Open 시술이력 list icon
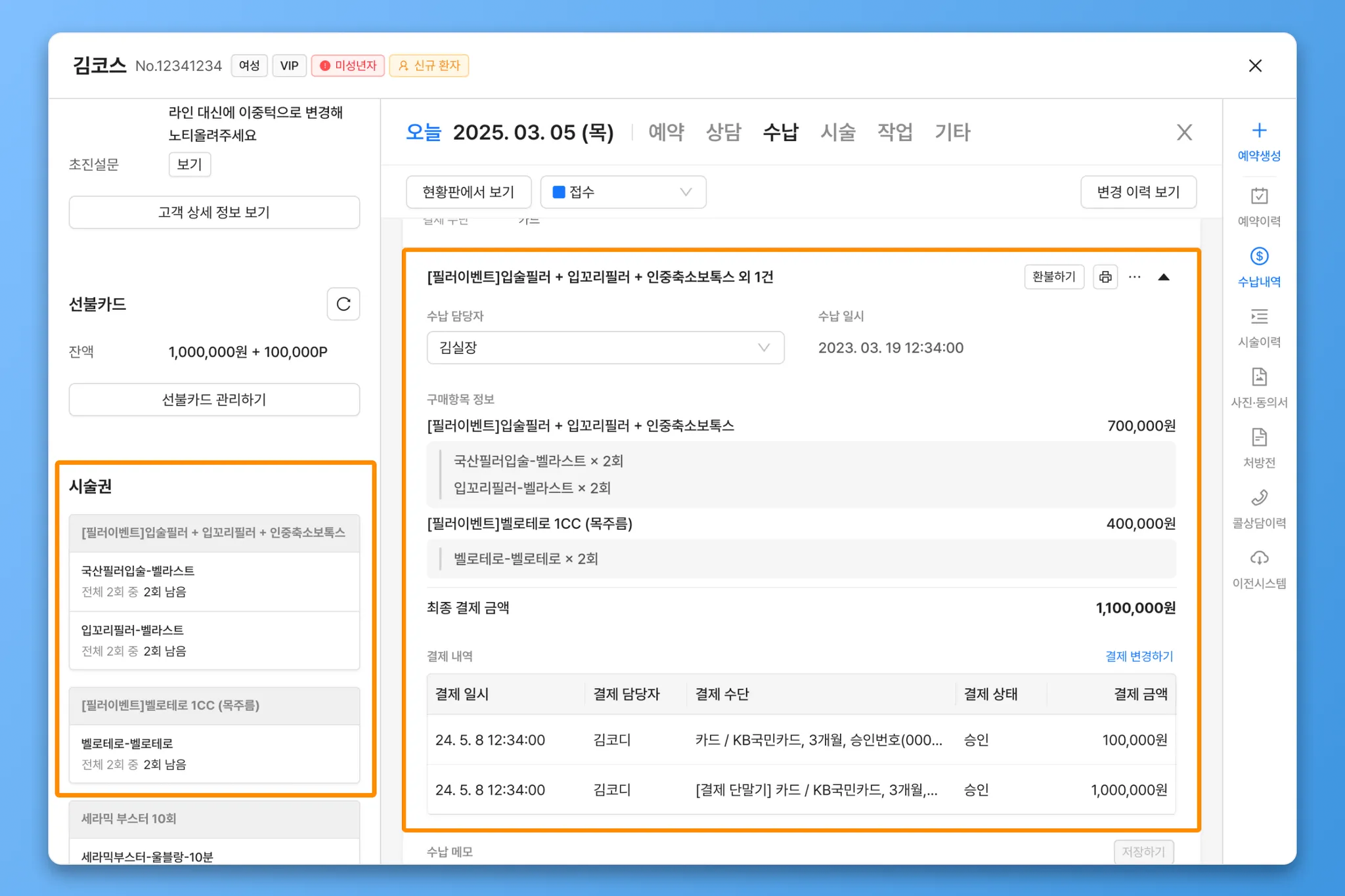This screenshot has height=896, width=1345. [1258, 317]
